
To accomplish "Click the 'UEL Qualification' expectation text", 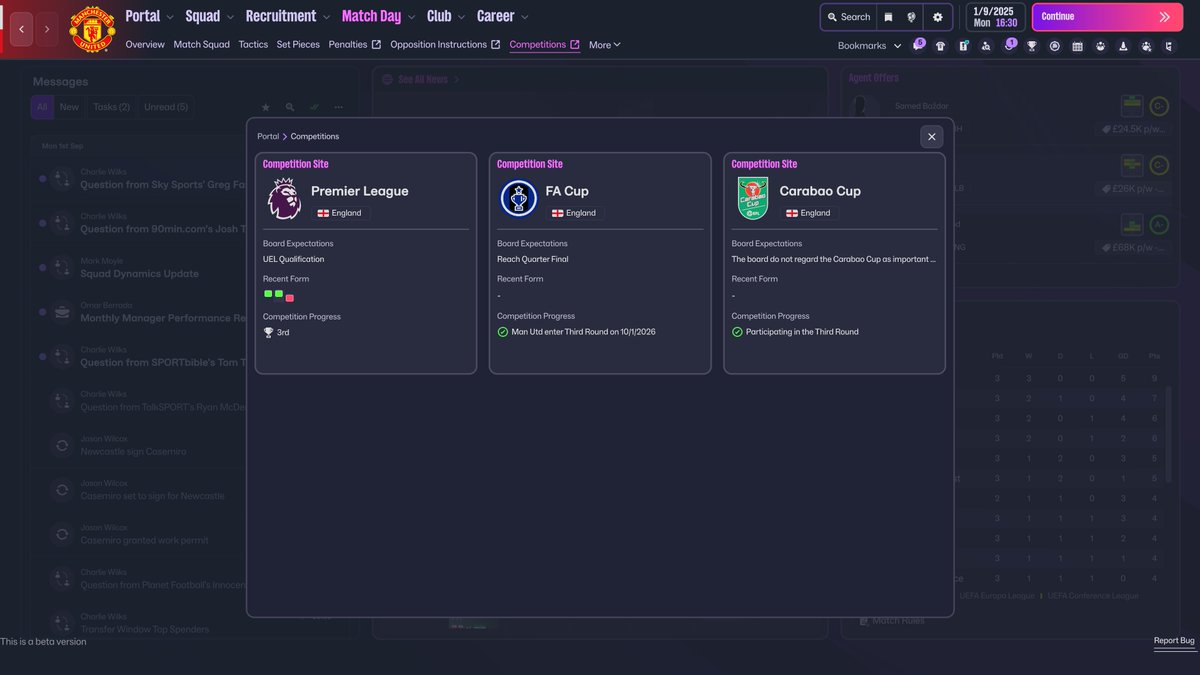I will click(294, 259).
